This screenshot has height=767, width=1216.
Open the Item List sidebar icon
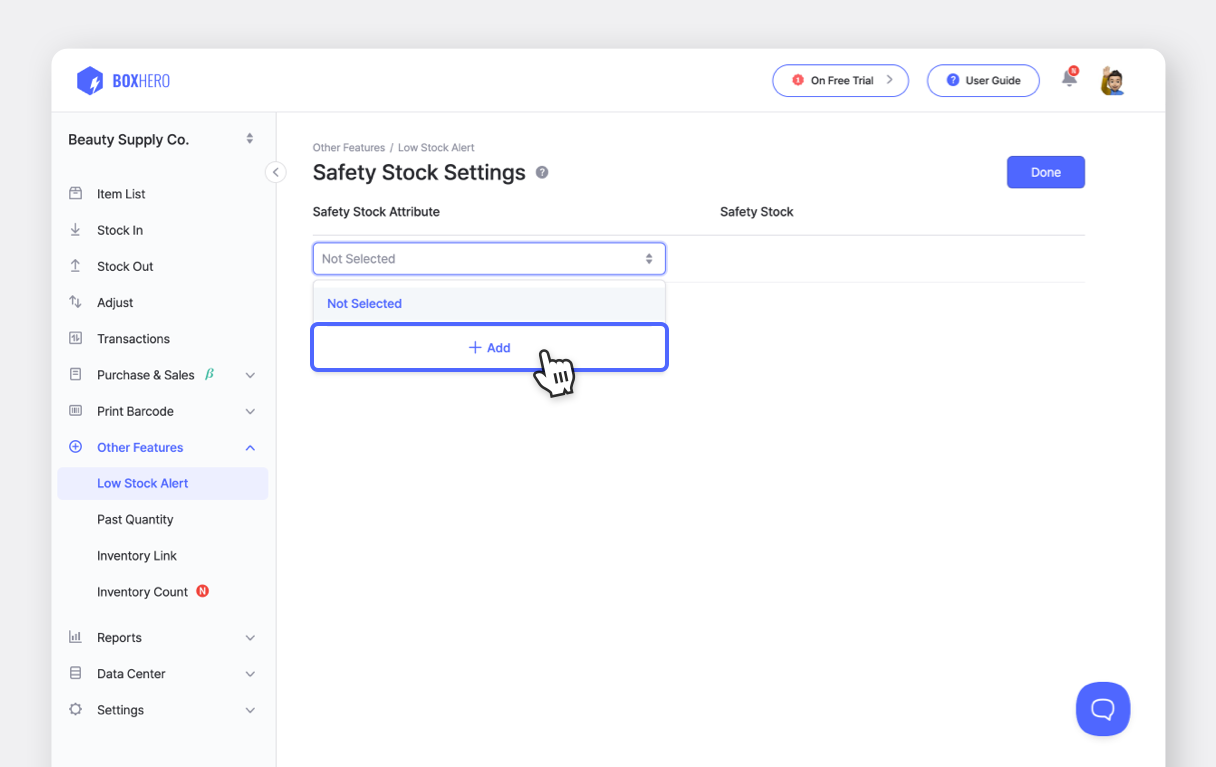coord(76,193)
